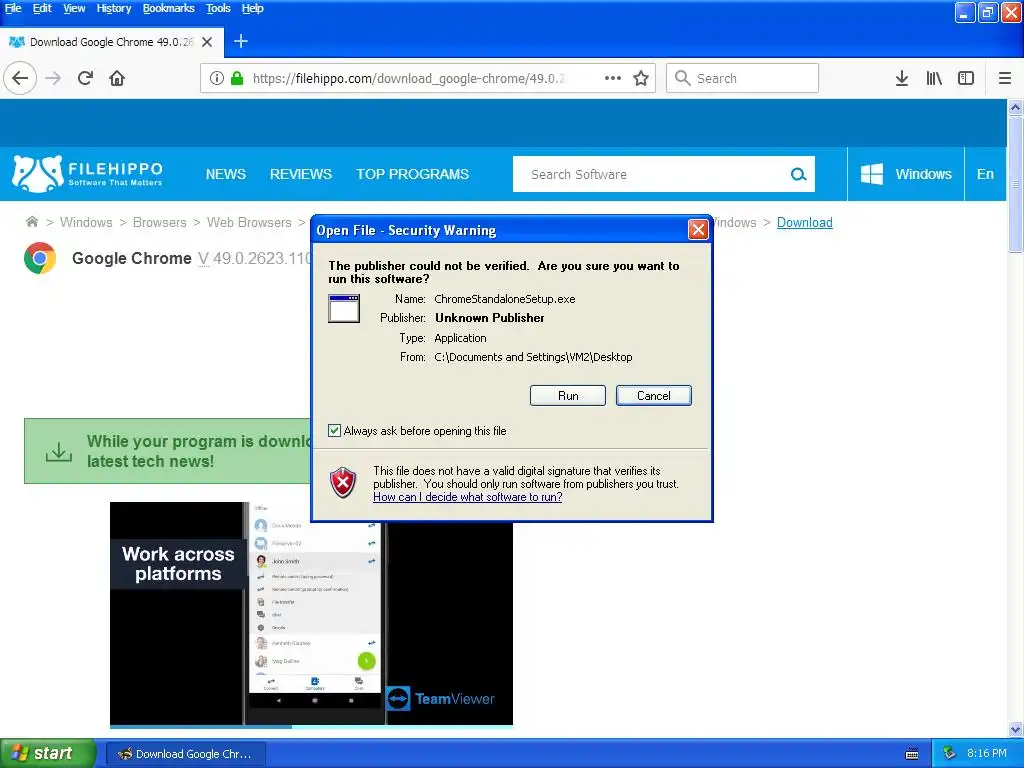Toggle the Firefox sidebar view

[x=966, y=78]
